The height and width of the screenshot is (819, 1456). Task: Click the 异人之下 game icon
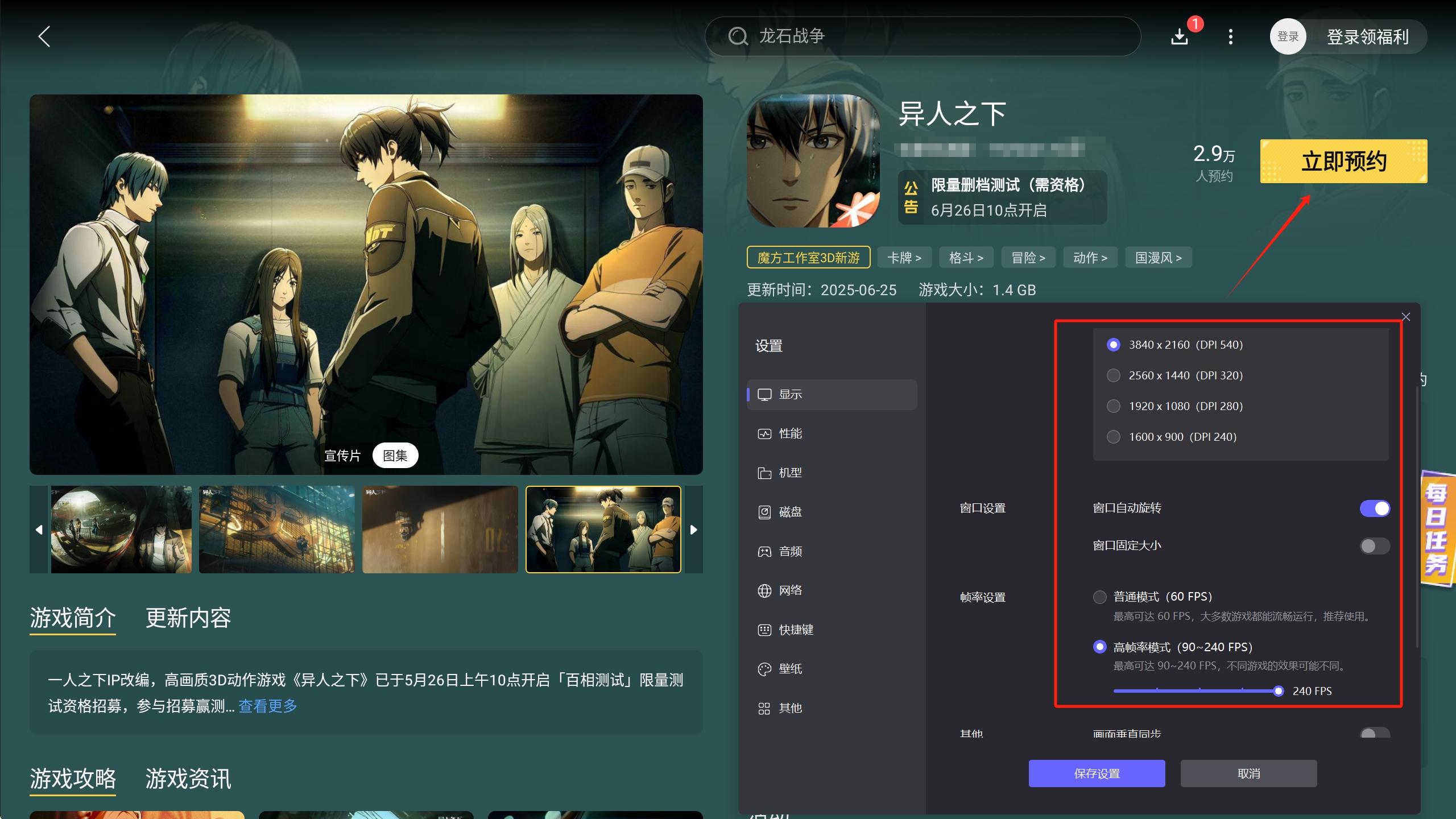[813, 161]
